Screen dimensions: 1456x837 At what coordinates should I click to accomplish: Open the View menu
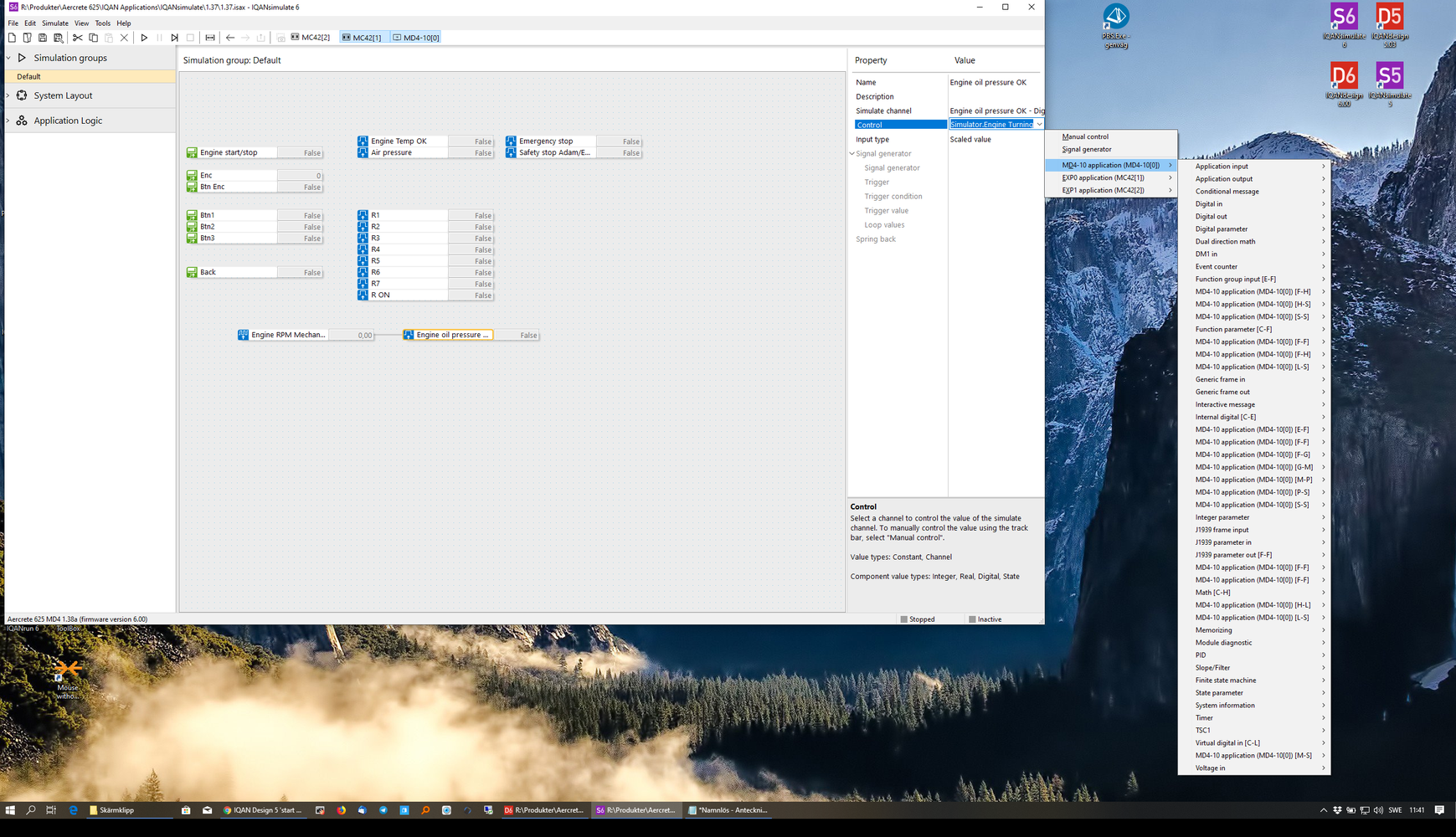pos(81,23)
